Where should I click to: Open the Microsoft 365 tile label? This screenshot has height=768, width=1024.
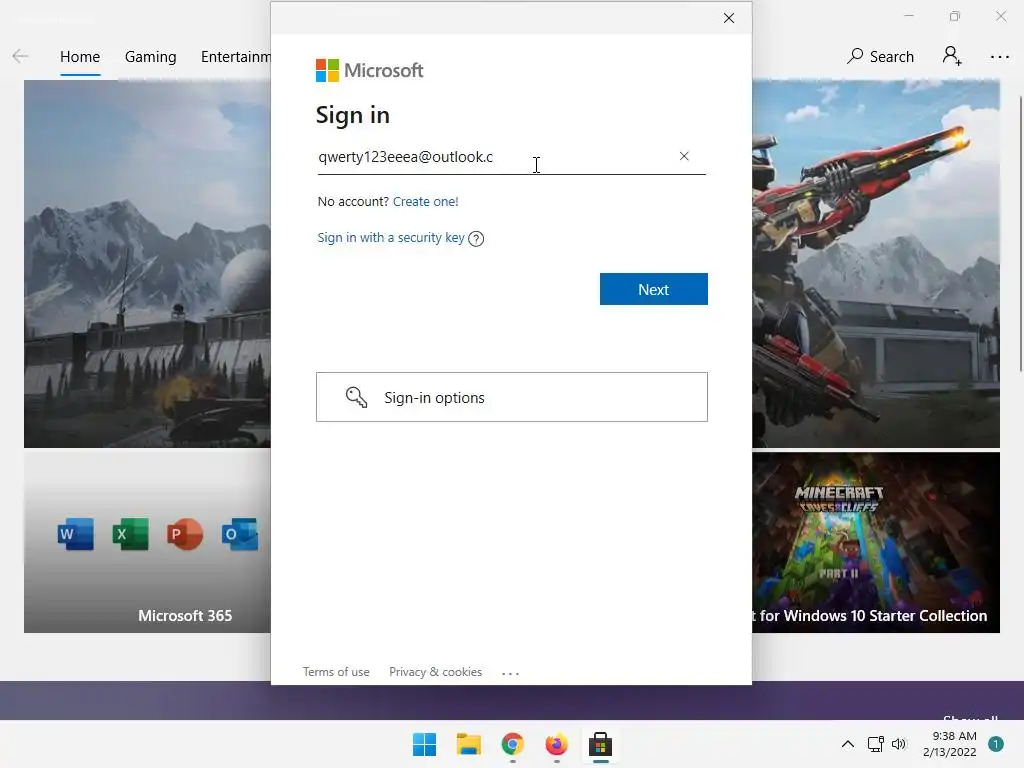185,616
